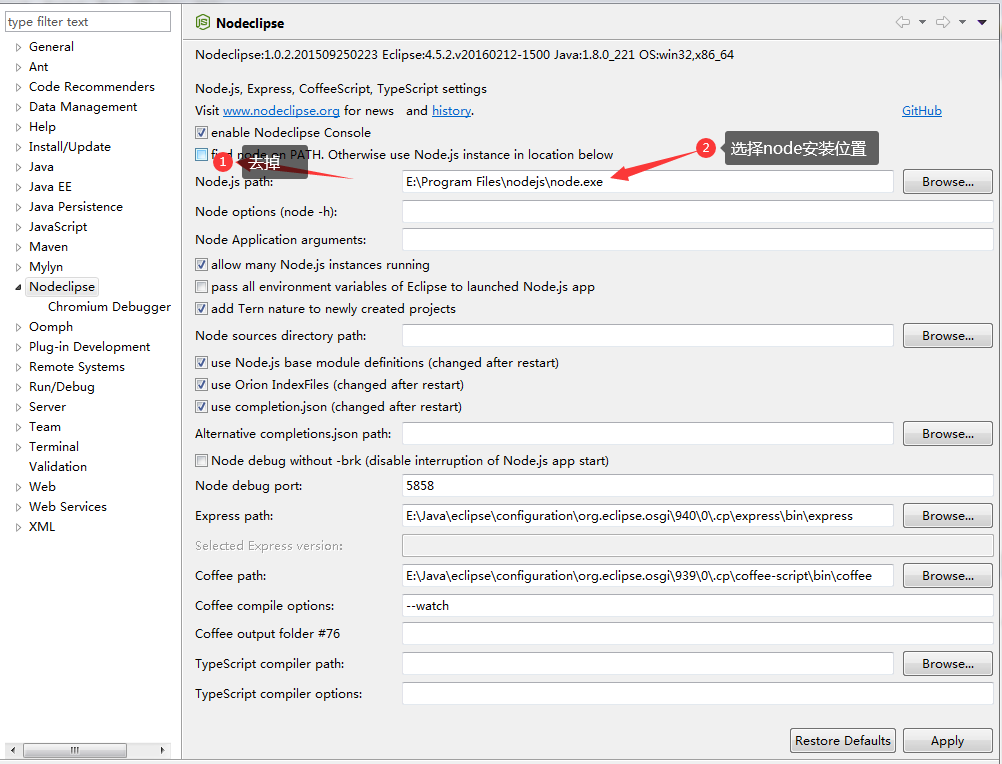Click the TypeScript compiler options field
The image size is (1002, 764).
tap(697, 694)
